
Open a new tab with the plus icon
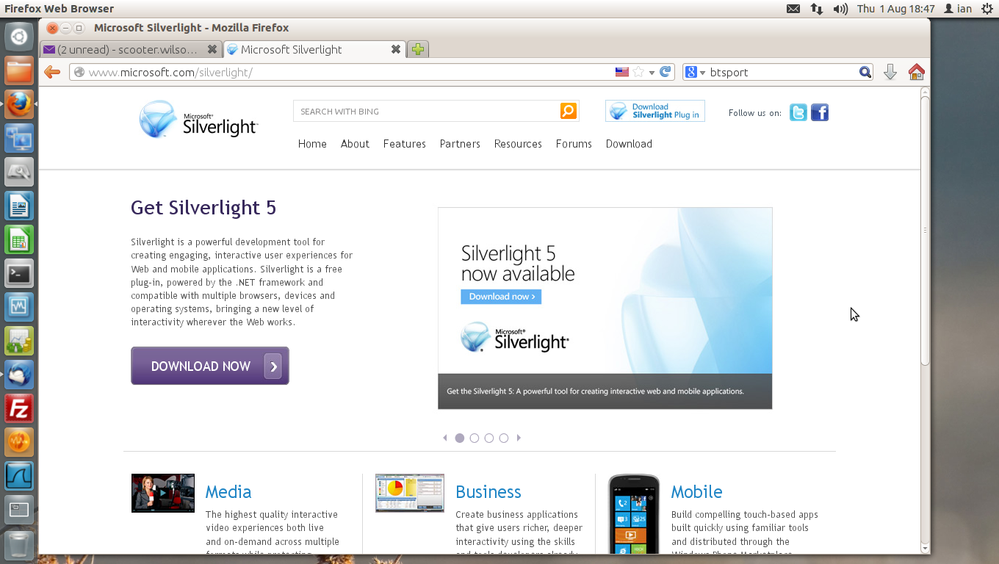click(418, 49)
